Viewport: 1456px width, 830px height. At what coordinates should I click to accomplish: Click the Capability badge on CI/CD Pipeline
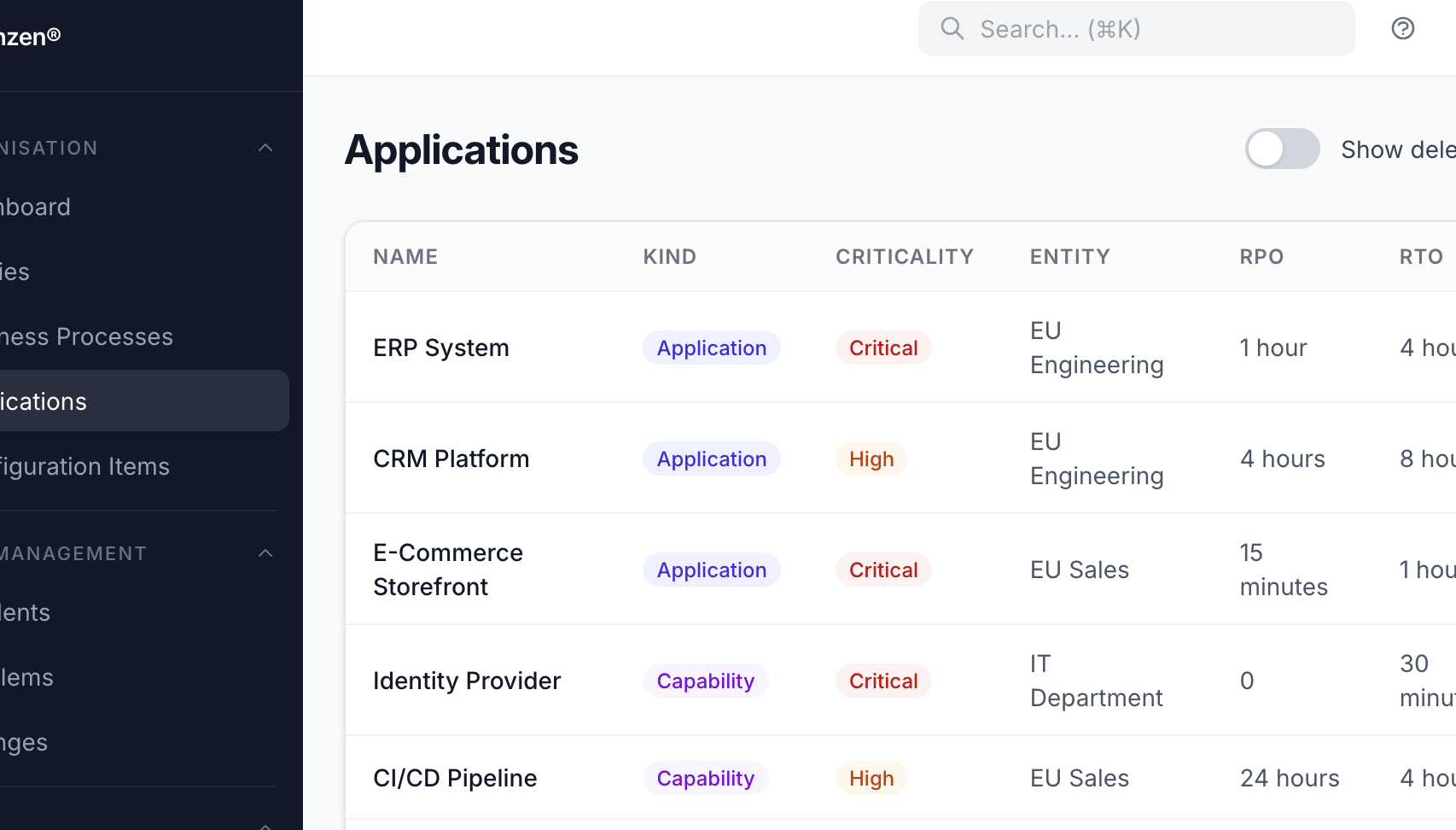(x=705, y=778)
